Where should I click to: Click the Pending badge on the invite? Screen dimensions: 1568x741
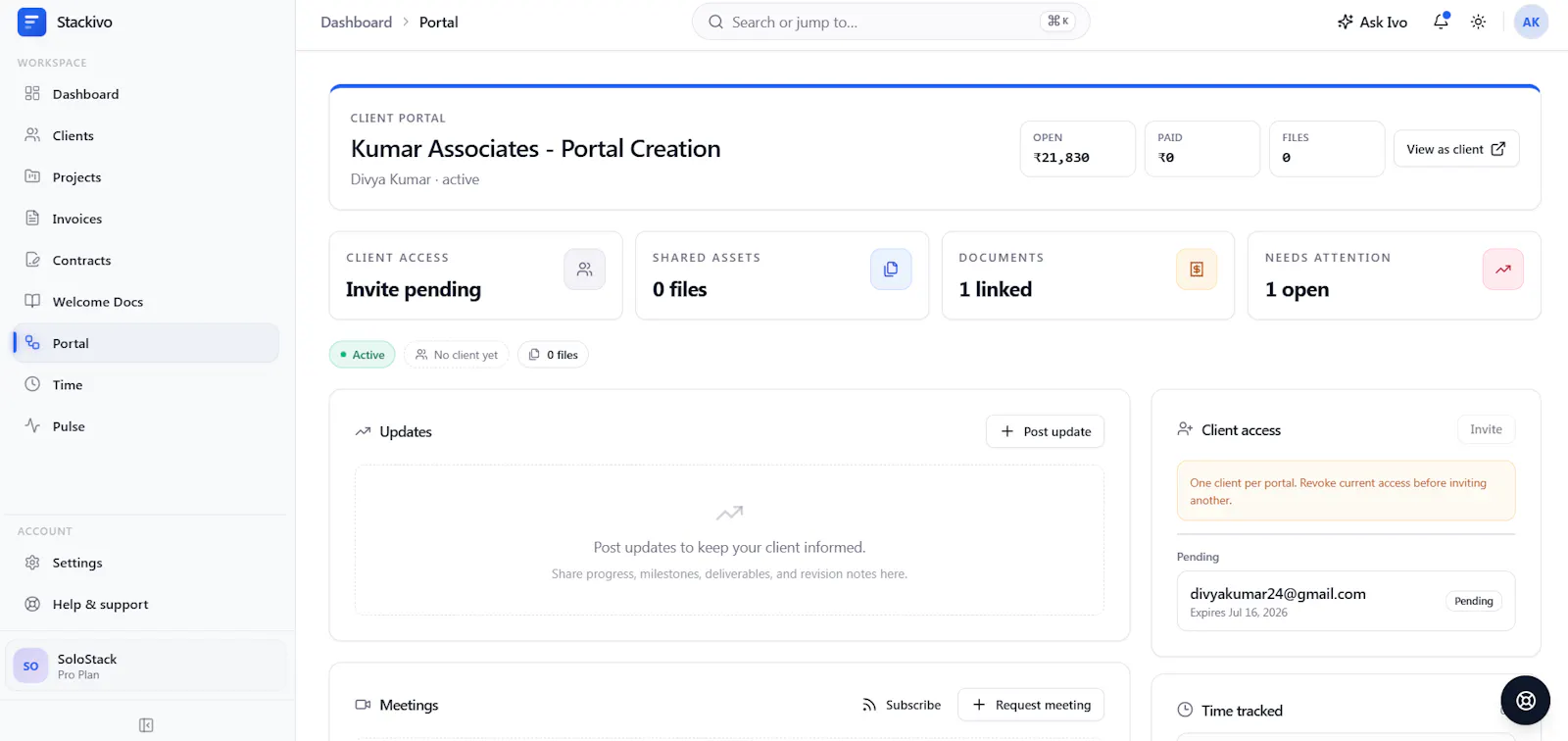click(x=1473, y=601)
